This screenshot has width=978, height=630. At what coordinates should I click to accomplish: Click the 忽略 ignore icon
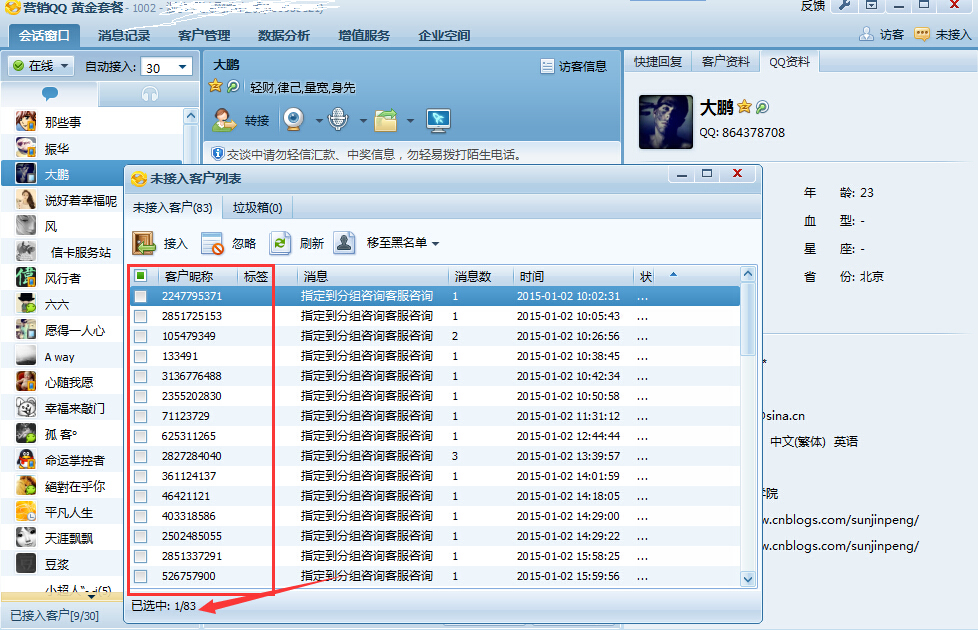[x=213, y=243]
